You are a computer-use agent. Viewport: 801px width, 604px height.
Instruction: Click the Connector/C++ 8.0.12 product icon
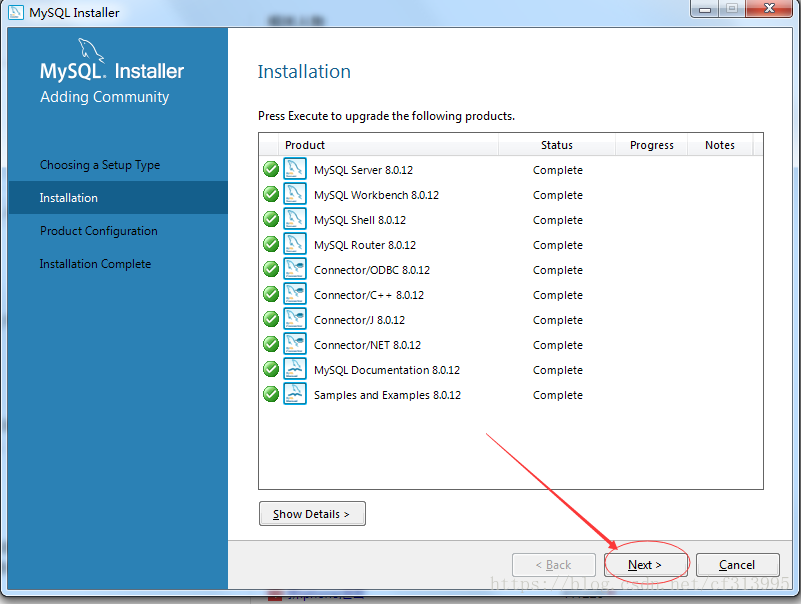tap(295, 294)
